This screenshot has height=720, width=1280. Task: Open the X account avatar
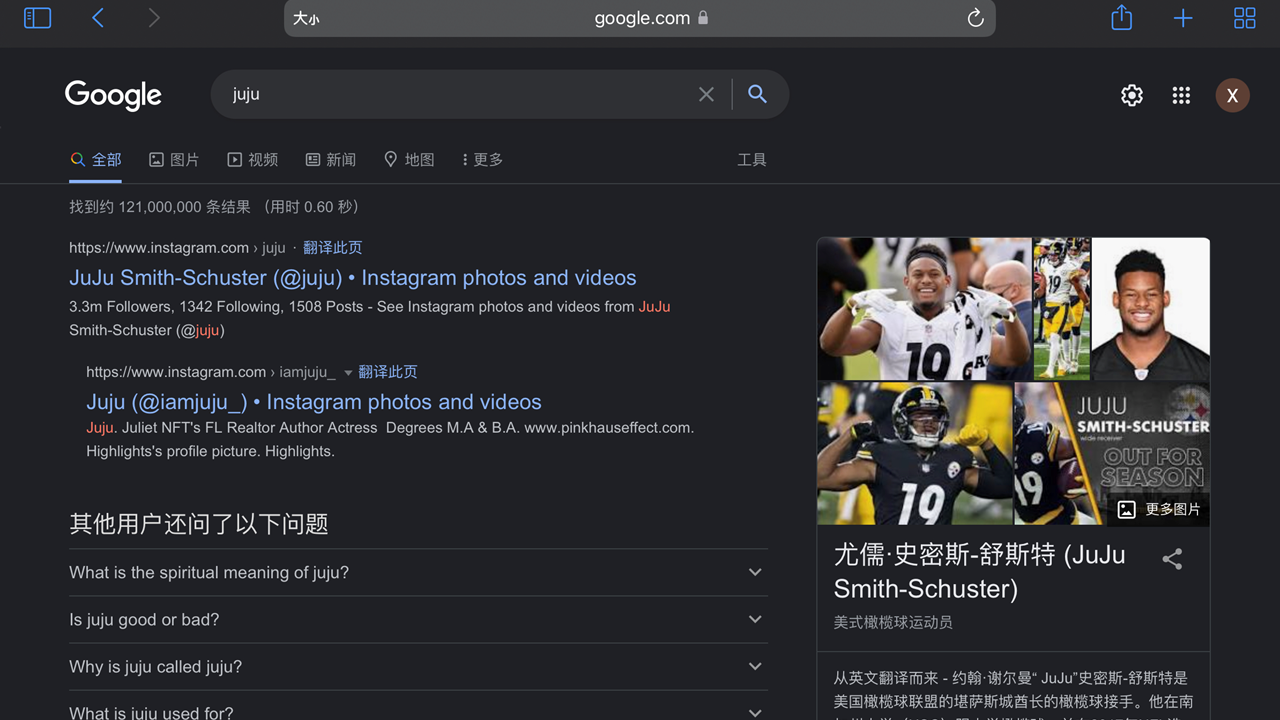(x=1232, y=95)
